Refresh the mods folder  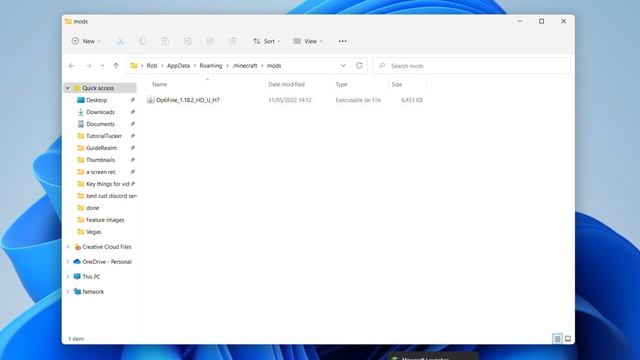pyautogui.click(x=359, y=66)
